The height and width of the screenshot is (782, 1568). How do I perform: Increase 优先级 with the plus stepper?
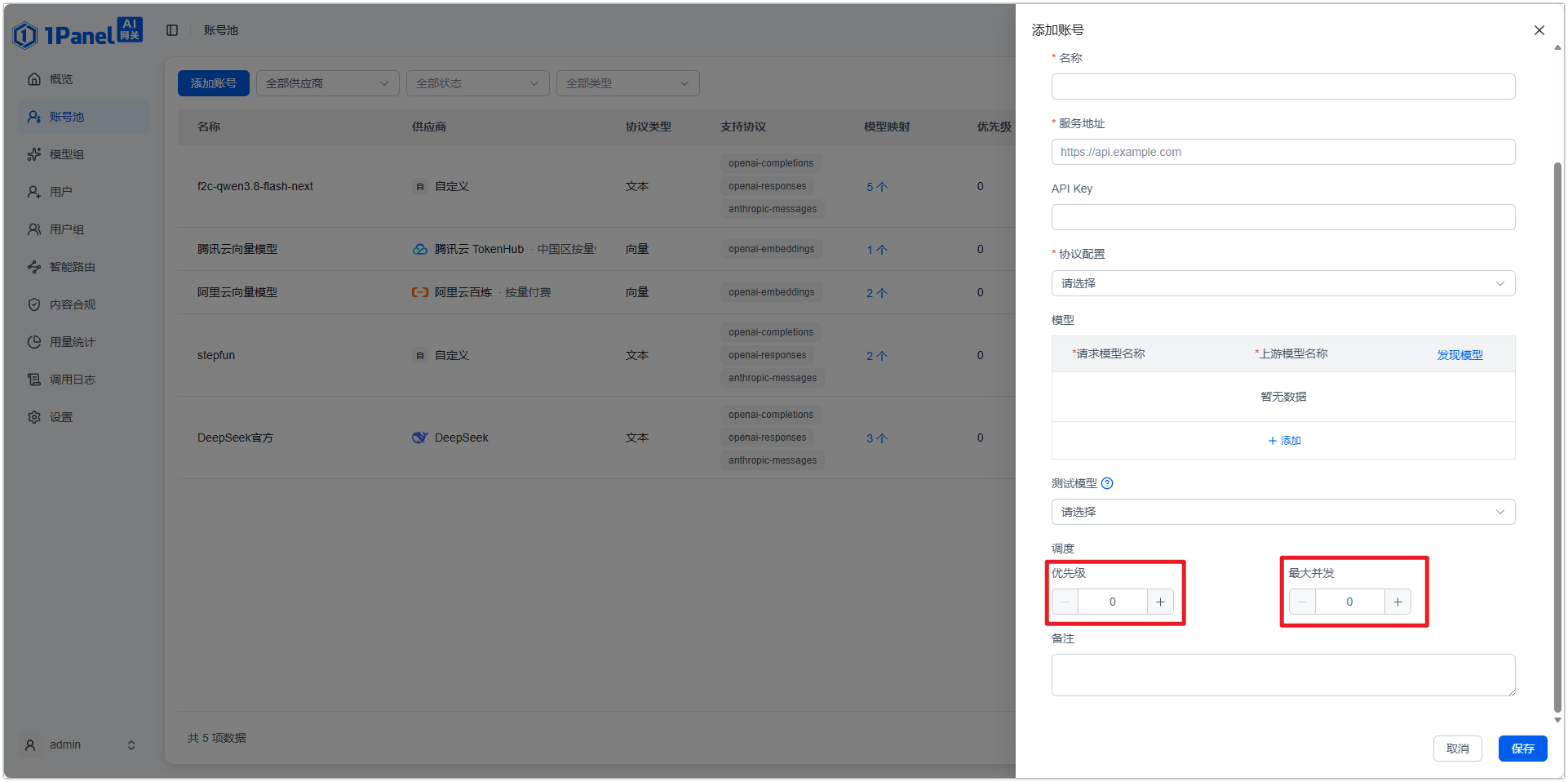click(x=1160, y=602)
